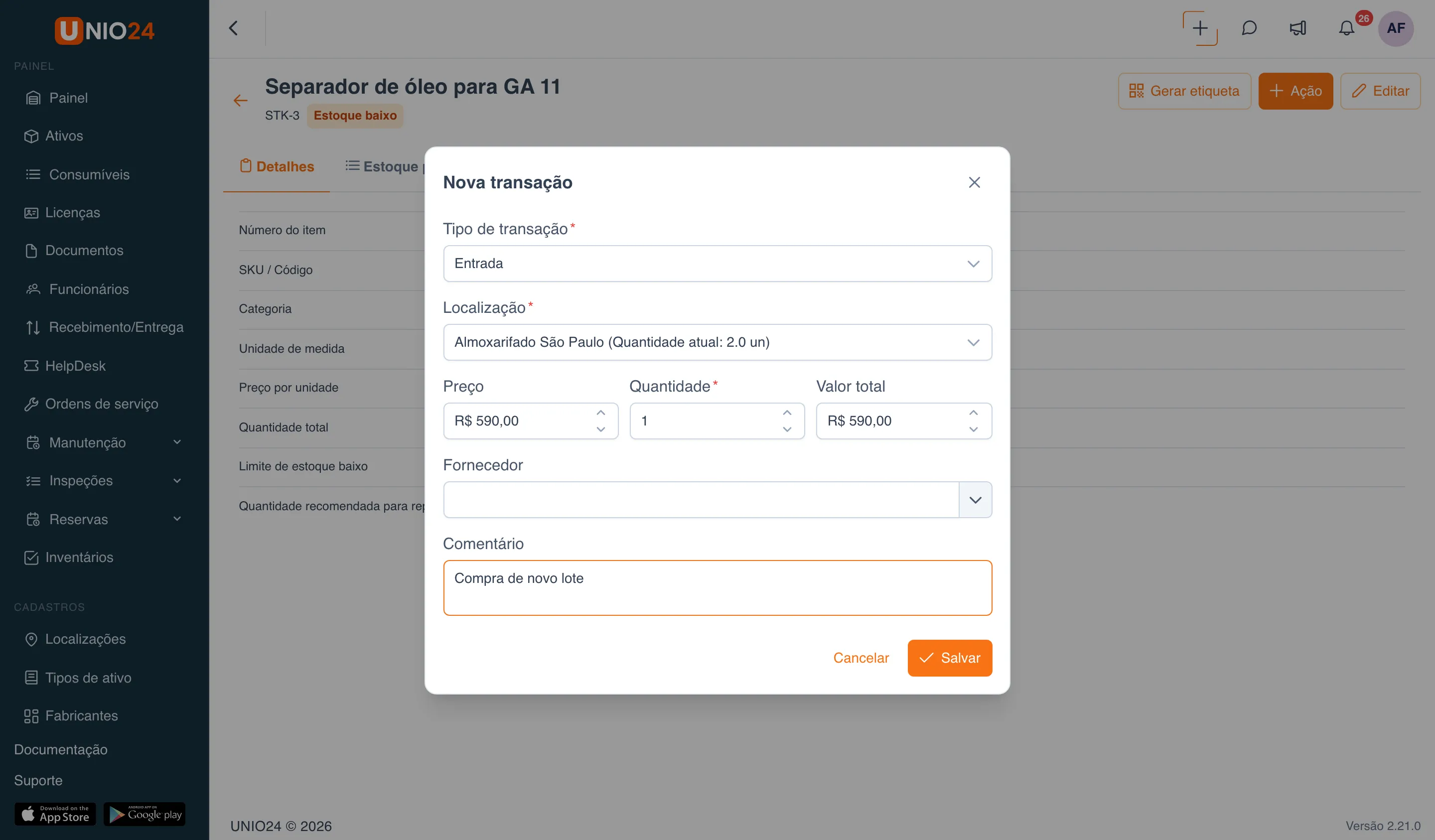Click the quick add plus icon
This screenshot has width=1435, height=840.
click(1200, 28)
